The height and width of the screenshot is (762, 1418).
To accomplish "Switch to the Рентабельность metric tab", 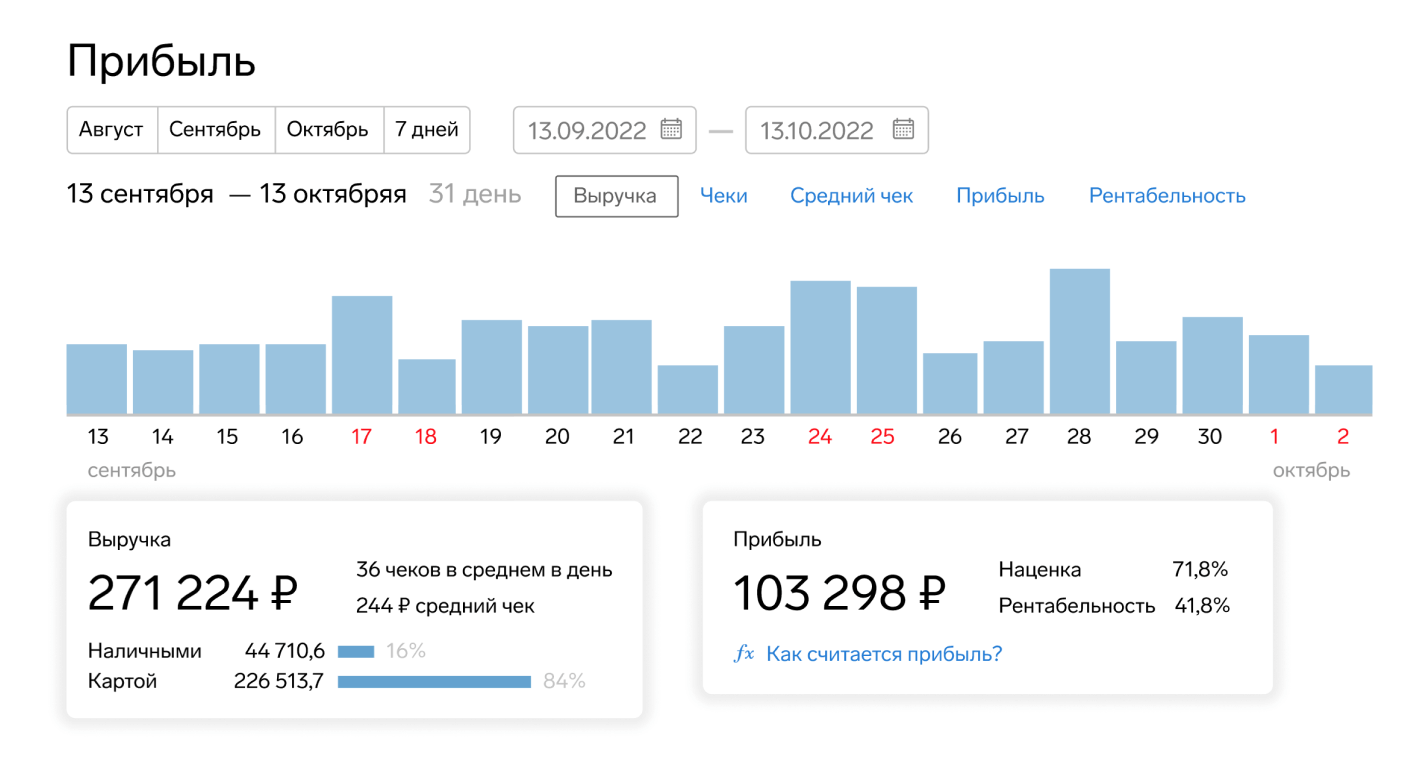I will (1167, 196).
